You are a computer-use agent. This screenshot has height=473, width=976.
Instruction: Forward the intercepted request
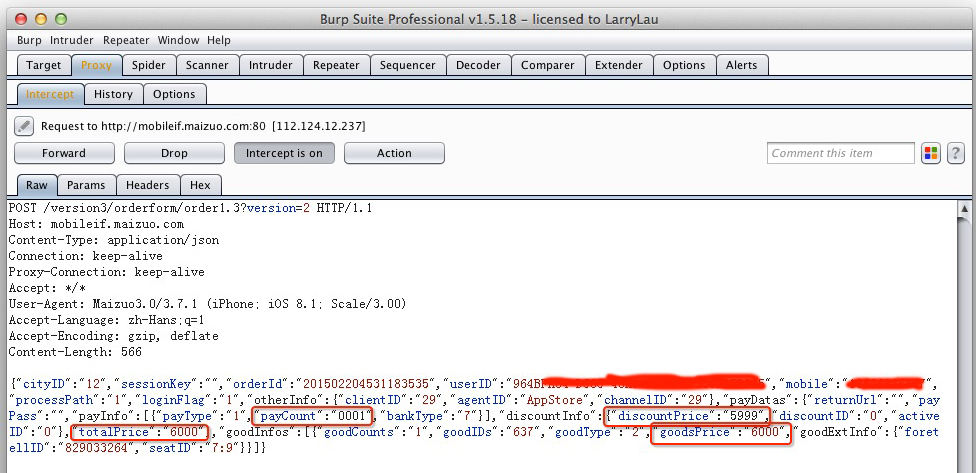click(x=64, y=153)
